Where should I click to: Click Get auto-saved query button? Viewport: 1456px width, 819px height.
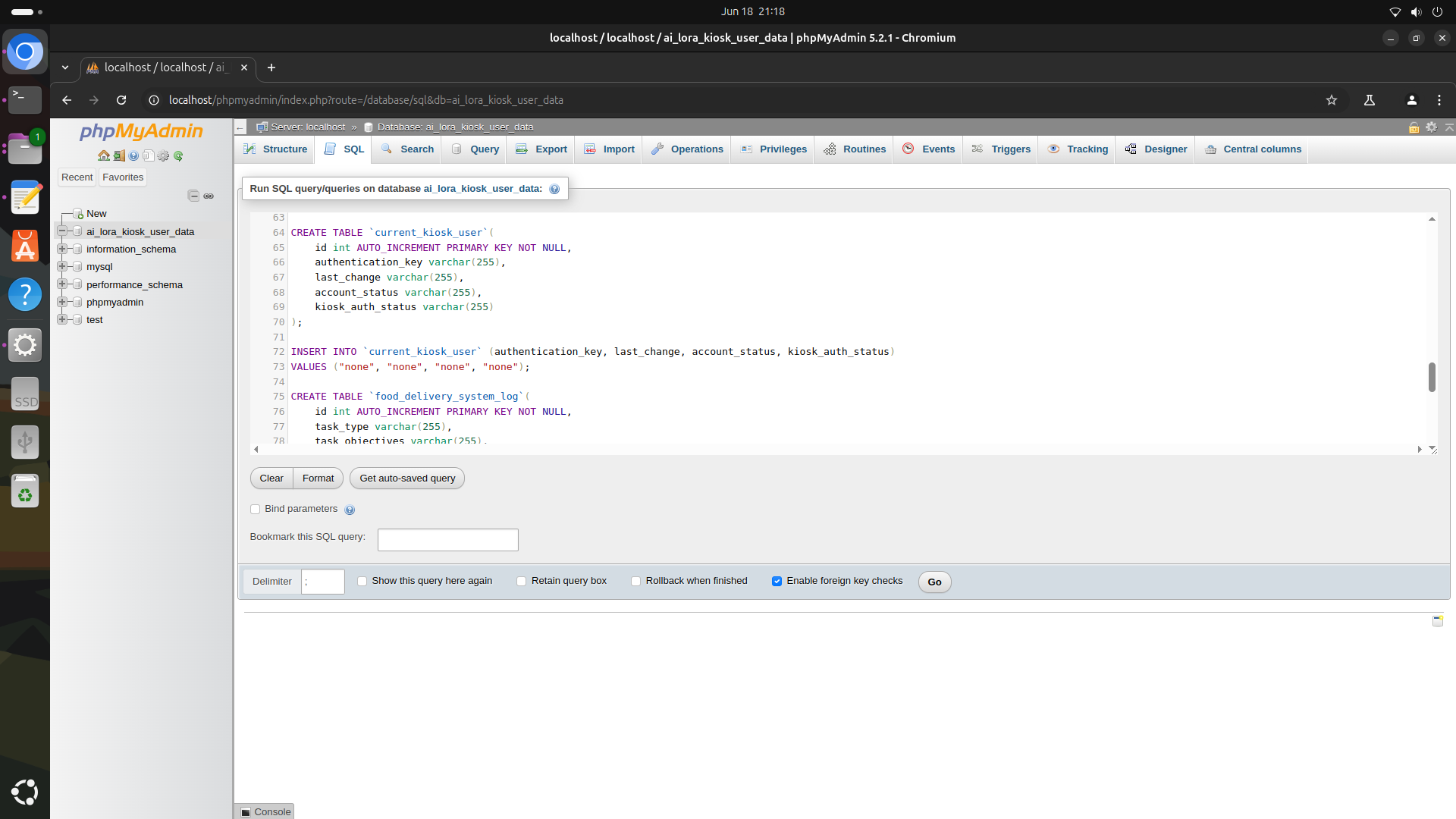(407, 479)
